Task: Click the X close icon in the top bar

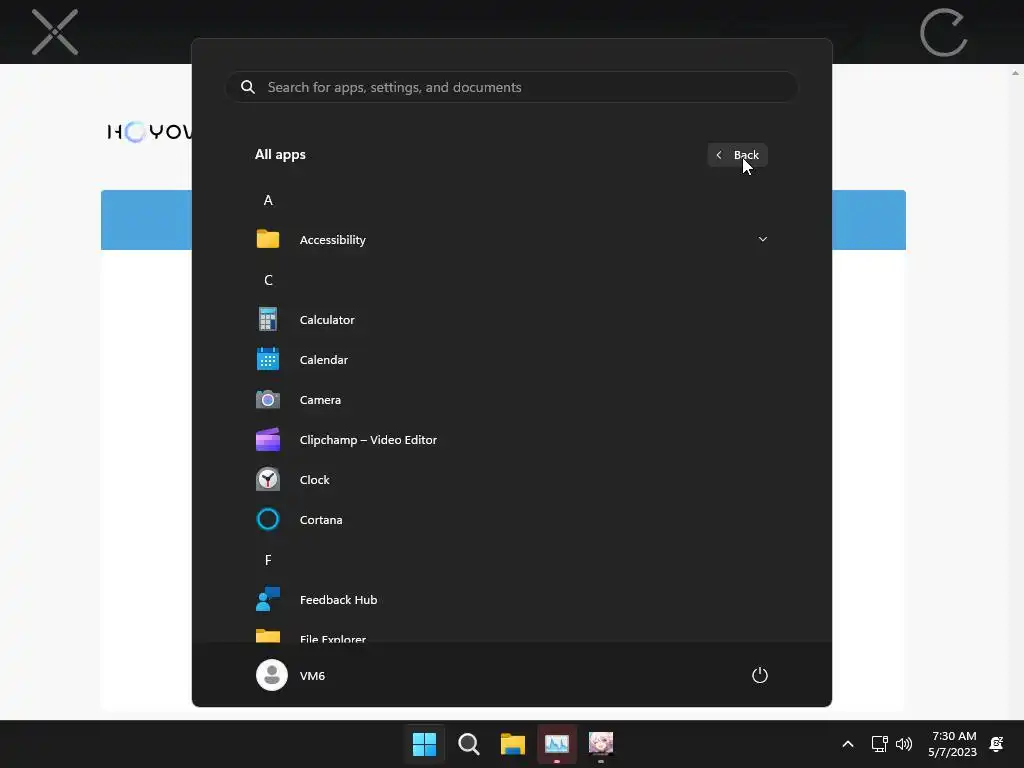Action: (x=55, y=32)
